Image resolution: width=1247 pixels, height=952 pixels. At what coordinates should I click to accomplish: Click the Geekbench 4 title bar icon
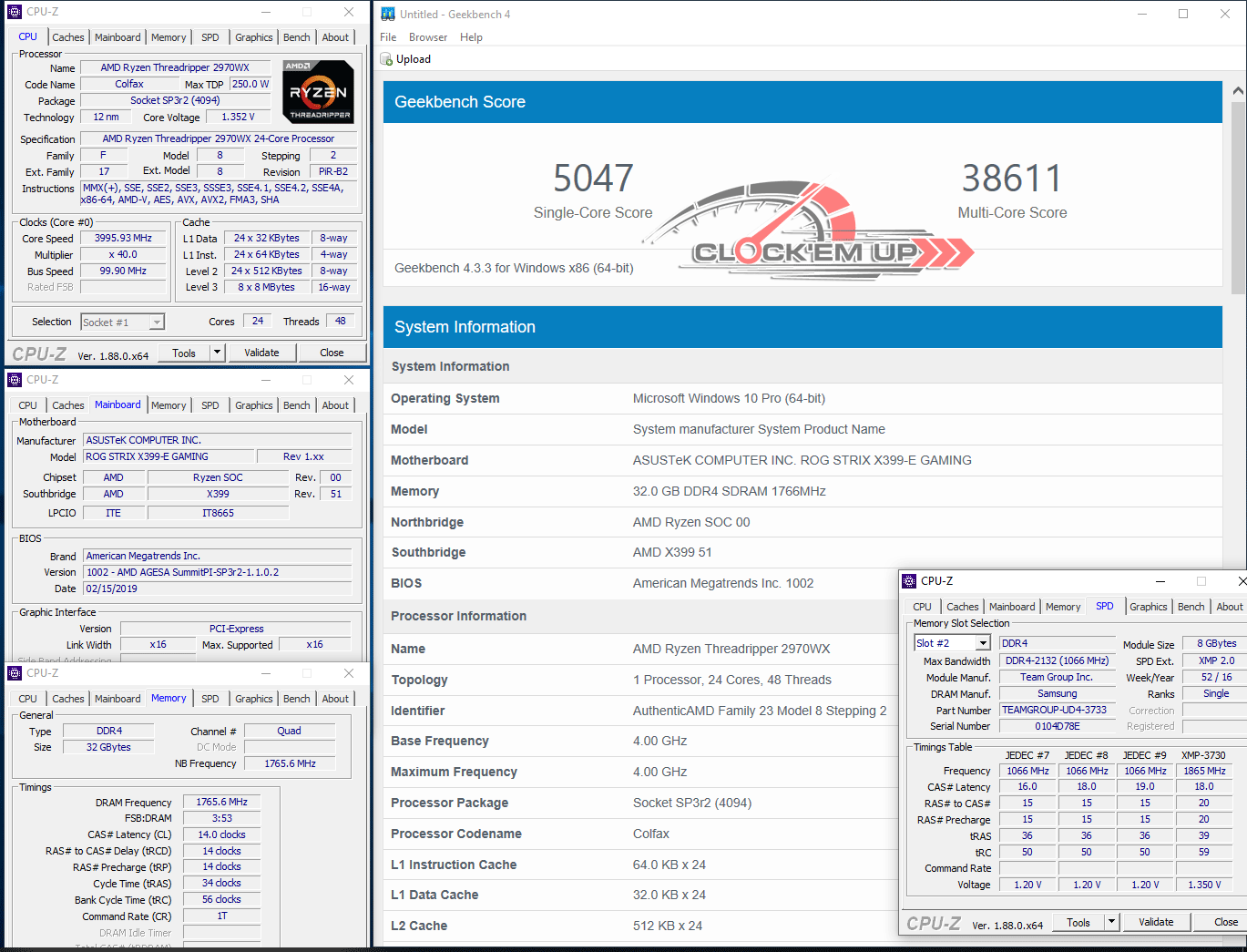388,14
